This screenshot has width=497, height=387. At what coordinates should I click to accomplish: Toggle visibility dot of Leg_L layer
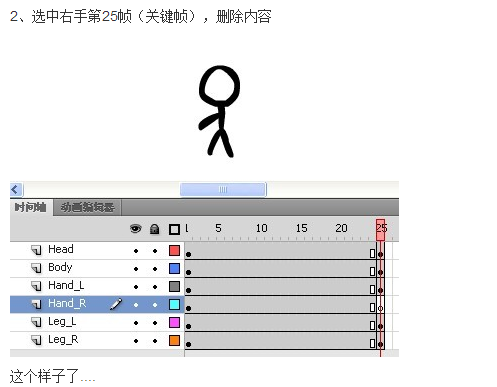point(136,323)
